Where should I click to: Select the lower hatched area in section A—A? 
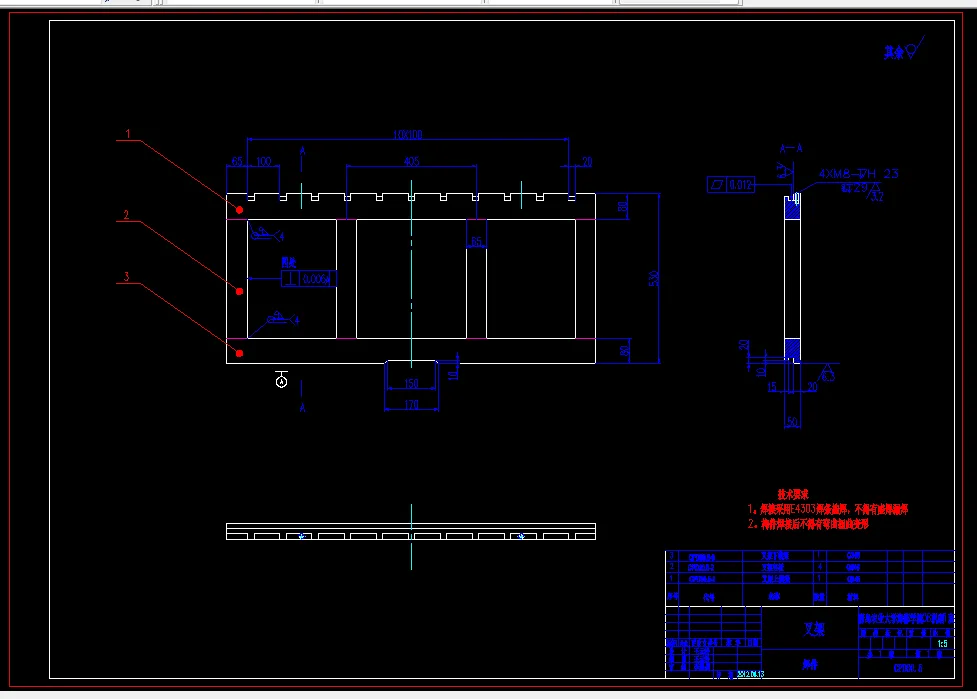(x=792, y=349)
